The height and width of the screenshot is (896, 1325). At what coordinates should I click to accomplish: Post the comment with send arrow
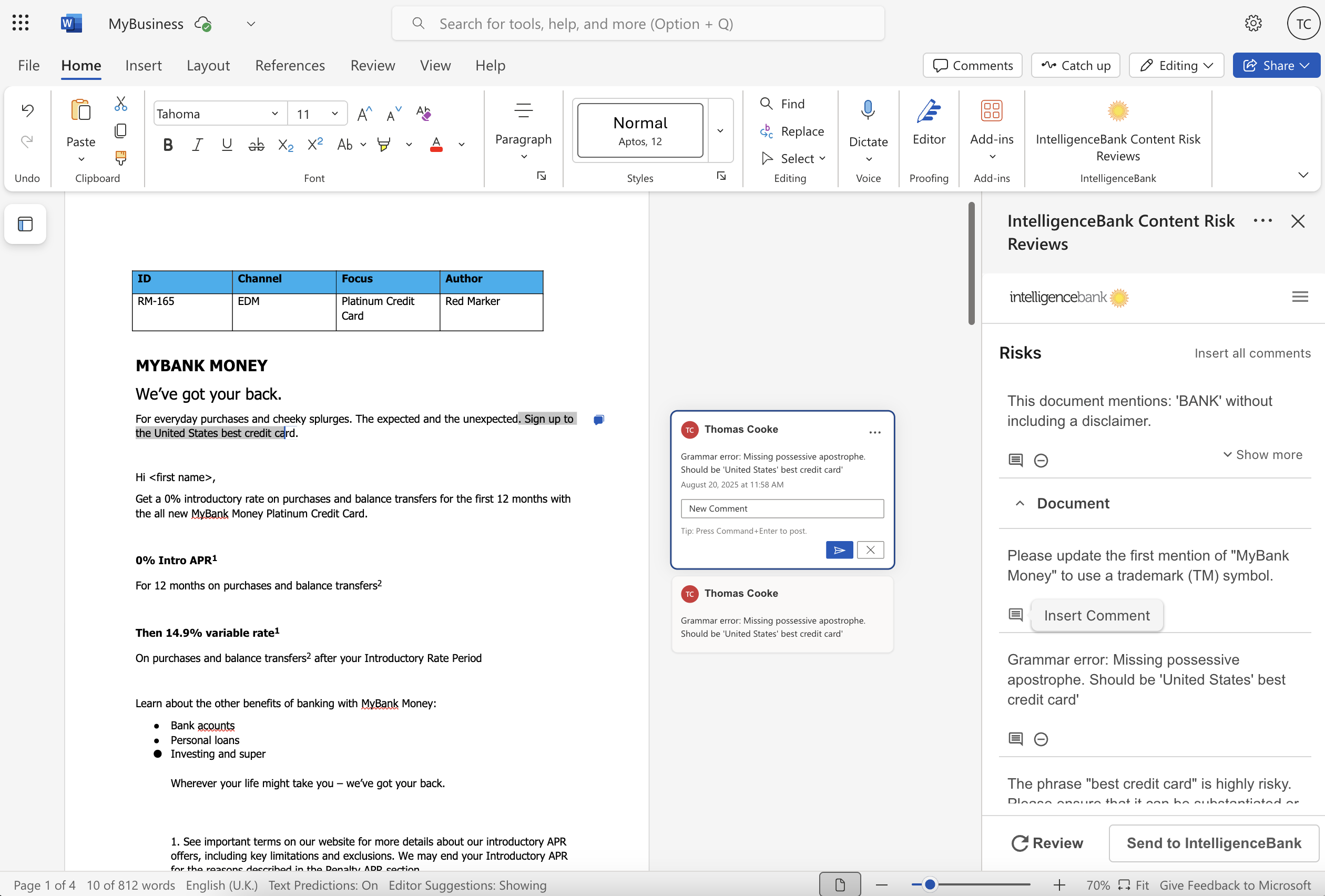pyautogui.click(x=839, y=550)
